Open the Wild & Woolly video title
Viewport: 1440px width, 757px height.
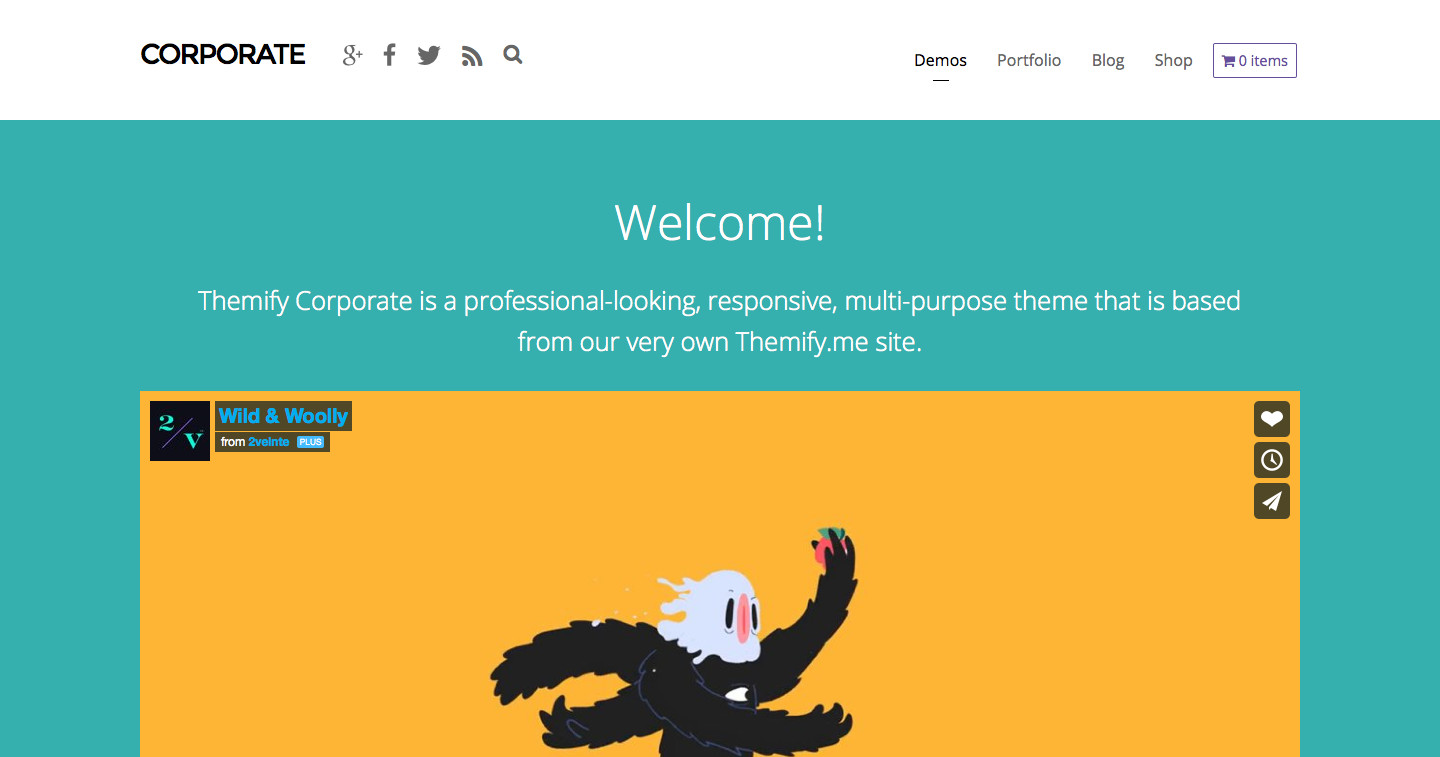[x=283, y=416]
